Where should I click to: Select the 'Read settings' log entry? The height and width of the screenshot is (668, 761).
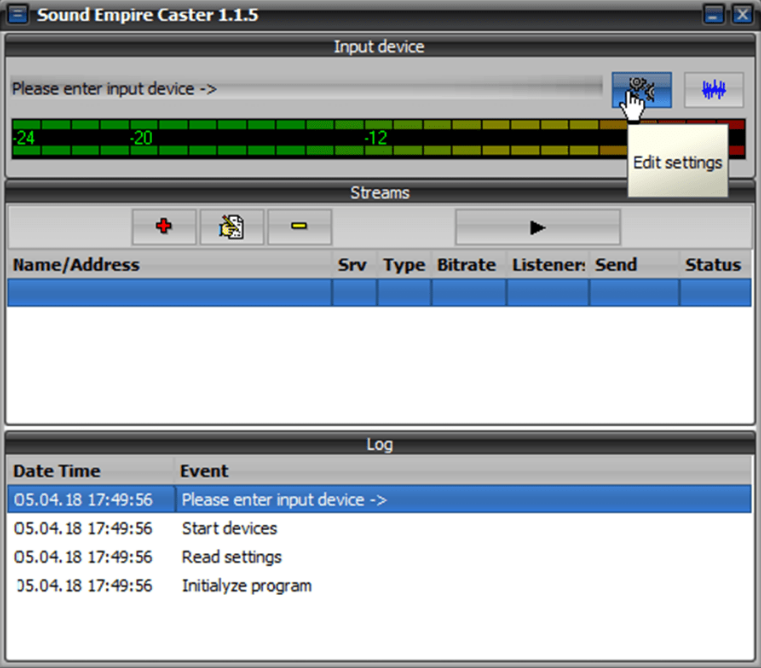click(x=380, y=557)
